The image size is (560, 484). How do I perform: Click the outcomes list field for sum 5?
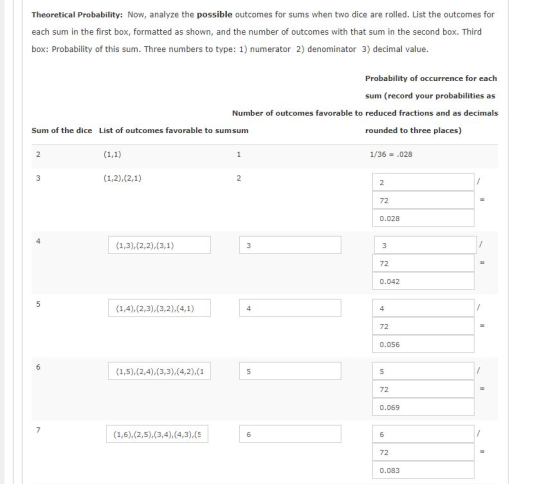(x=159, y=308)
